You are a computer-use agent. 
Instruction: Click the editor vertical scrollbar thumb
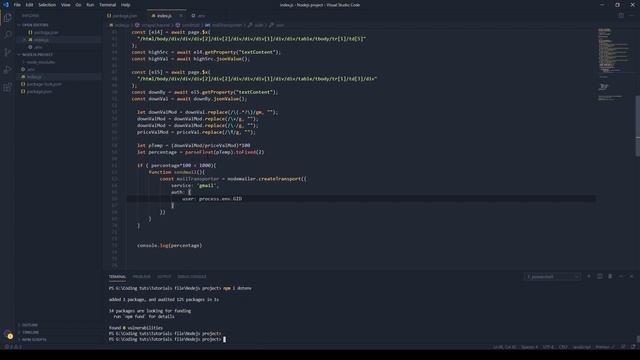click(x=638, y=126)
